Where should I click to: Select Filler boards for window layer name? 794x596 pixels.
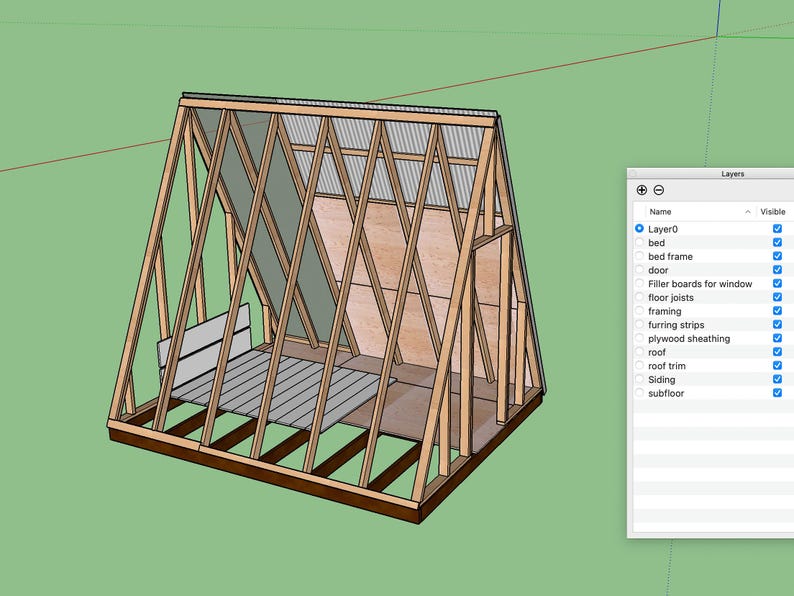point(700,284)
